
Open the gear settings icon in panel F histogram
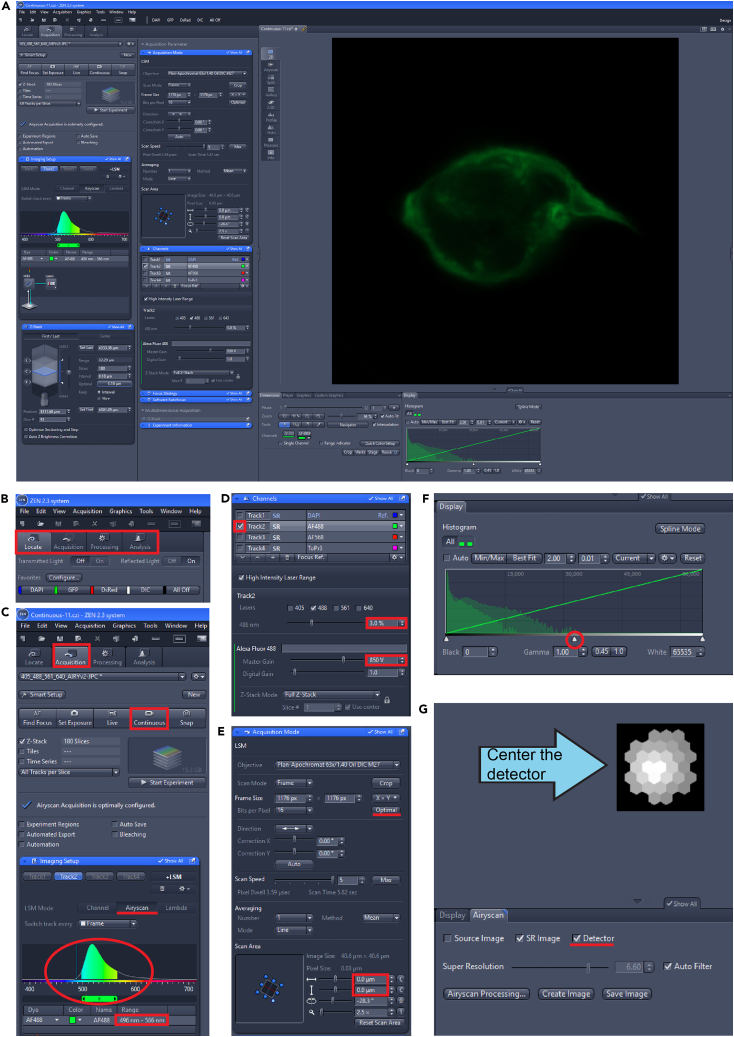point(666,558)
